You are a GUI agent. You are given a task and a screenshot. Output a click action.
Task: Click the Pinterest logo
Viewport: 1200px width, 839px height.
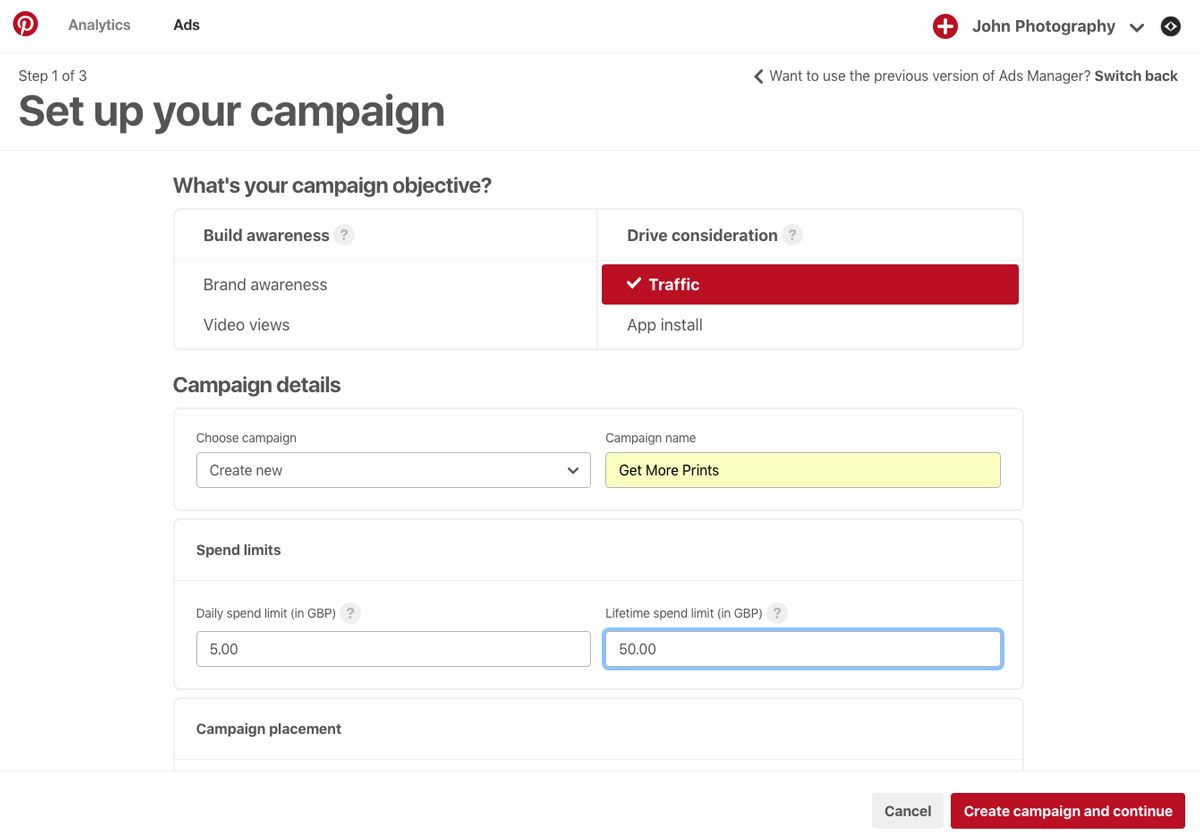[x=25, y=23]
